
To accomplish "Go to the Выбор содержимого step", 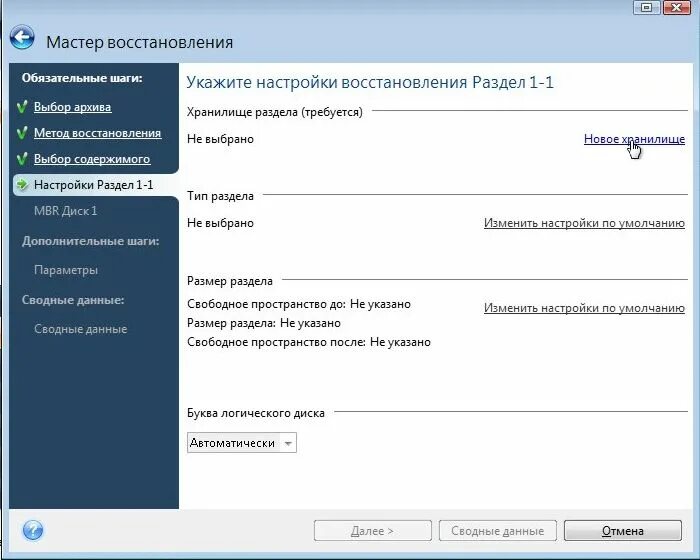I will [x=92, y=159].
